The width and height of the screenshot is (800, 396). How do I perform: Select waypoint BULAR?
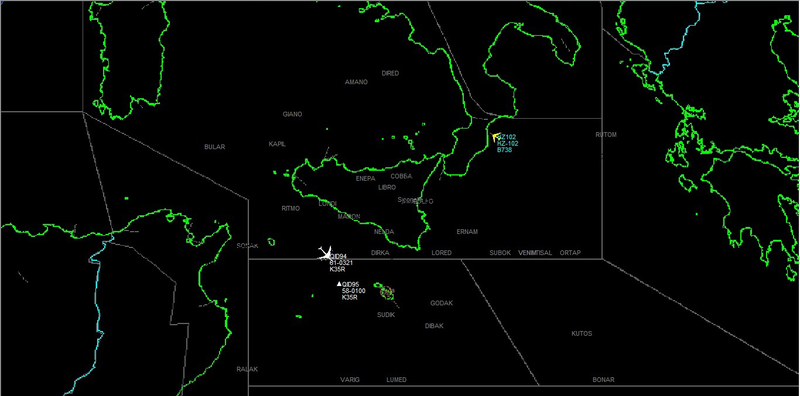215,147
